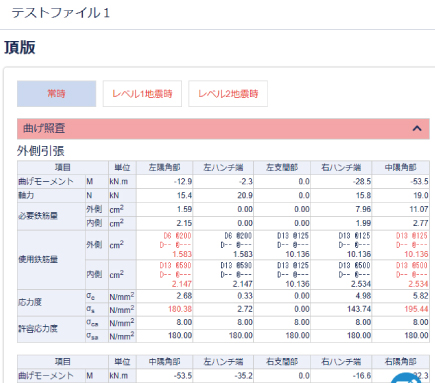Screen dimensions: 435x383
Task: Click the red 2.147 value under 左隅角部
Action: point(182,284)
